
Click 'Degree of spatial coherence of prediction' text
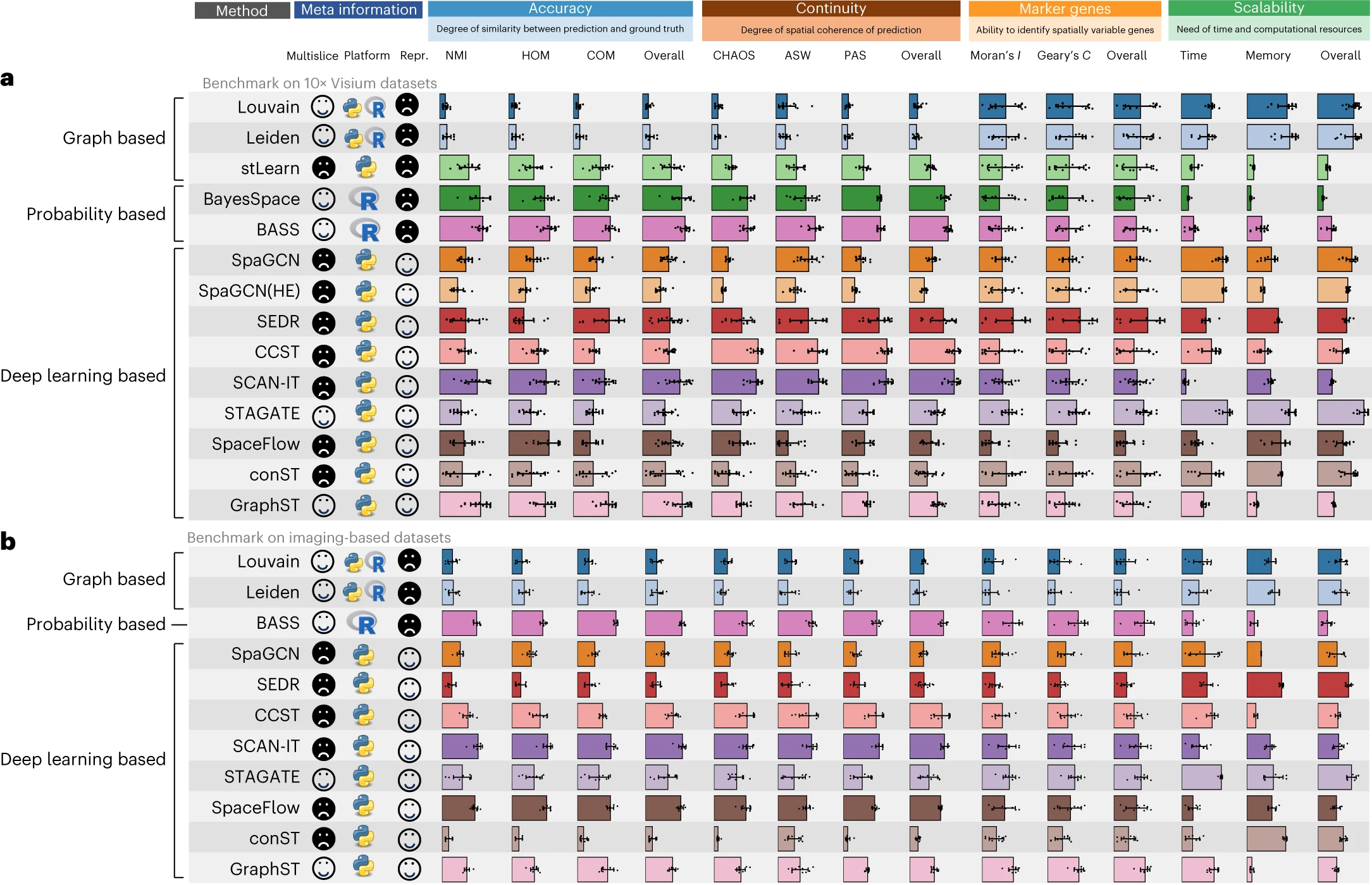point(831,30)
